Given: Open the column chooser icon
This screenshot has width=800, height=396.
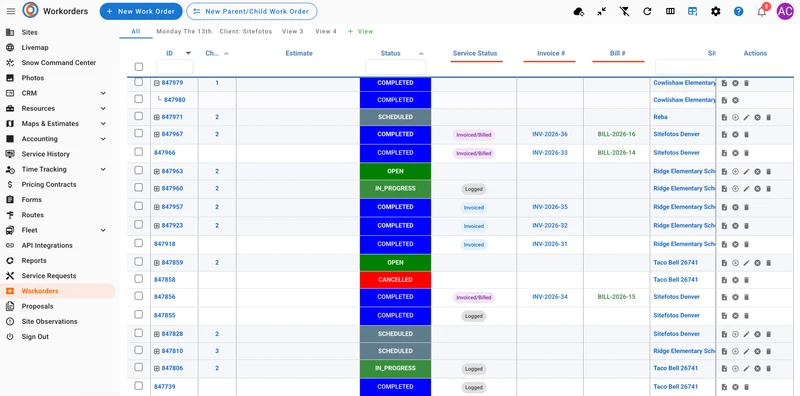Looking at the screenshot, I should 670,11.
